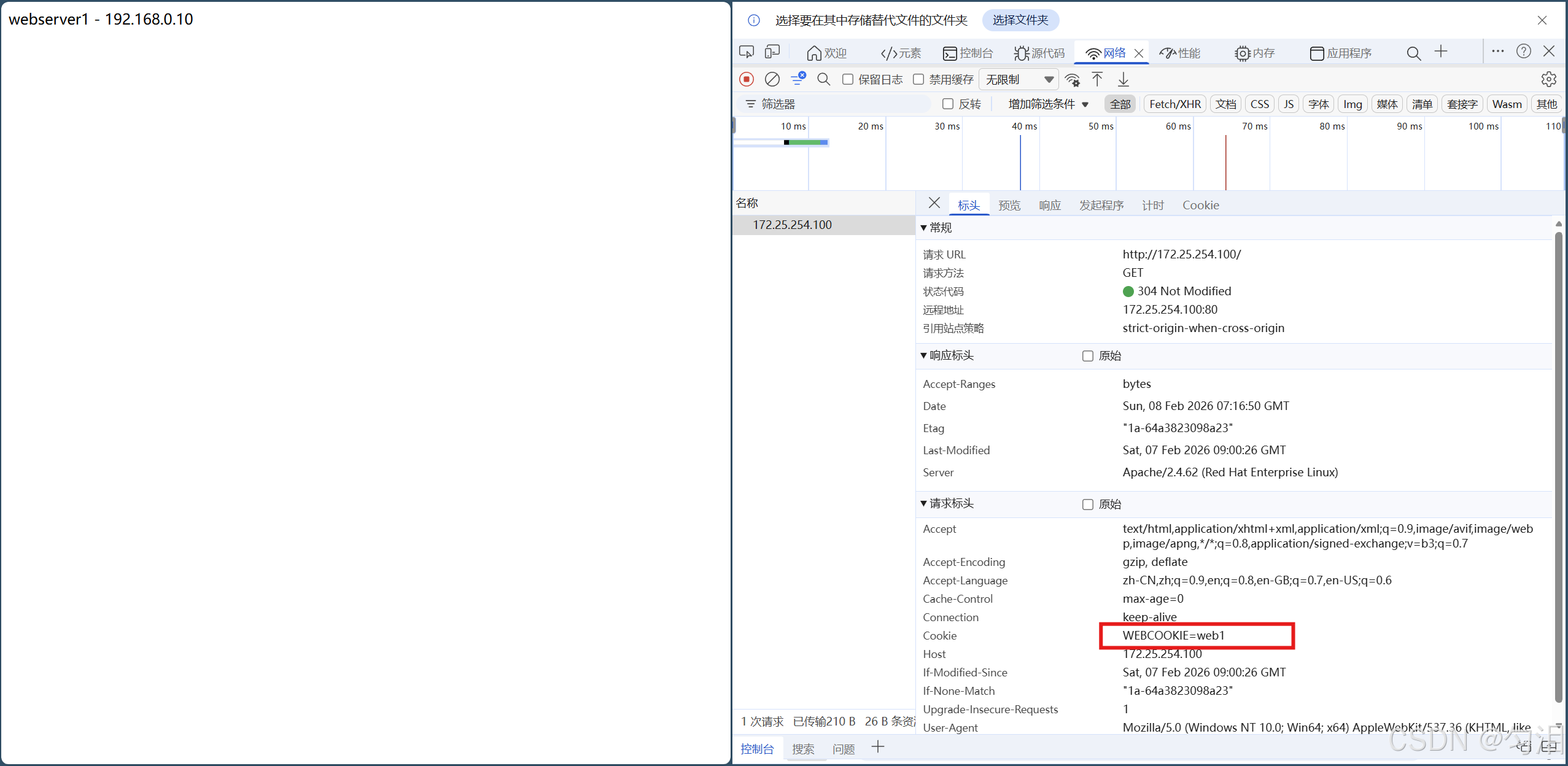Open network settings gear icon
1568x766 pixels.
(x=1548, y=79)
